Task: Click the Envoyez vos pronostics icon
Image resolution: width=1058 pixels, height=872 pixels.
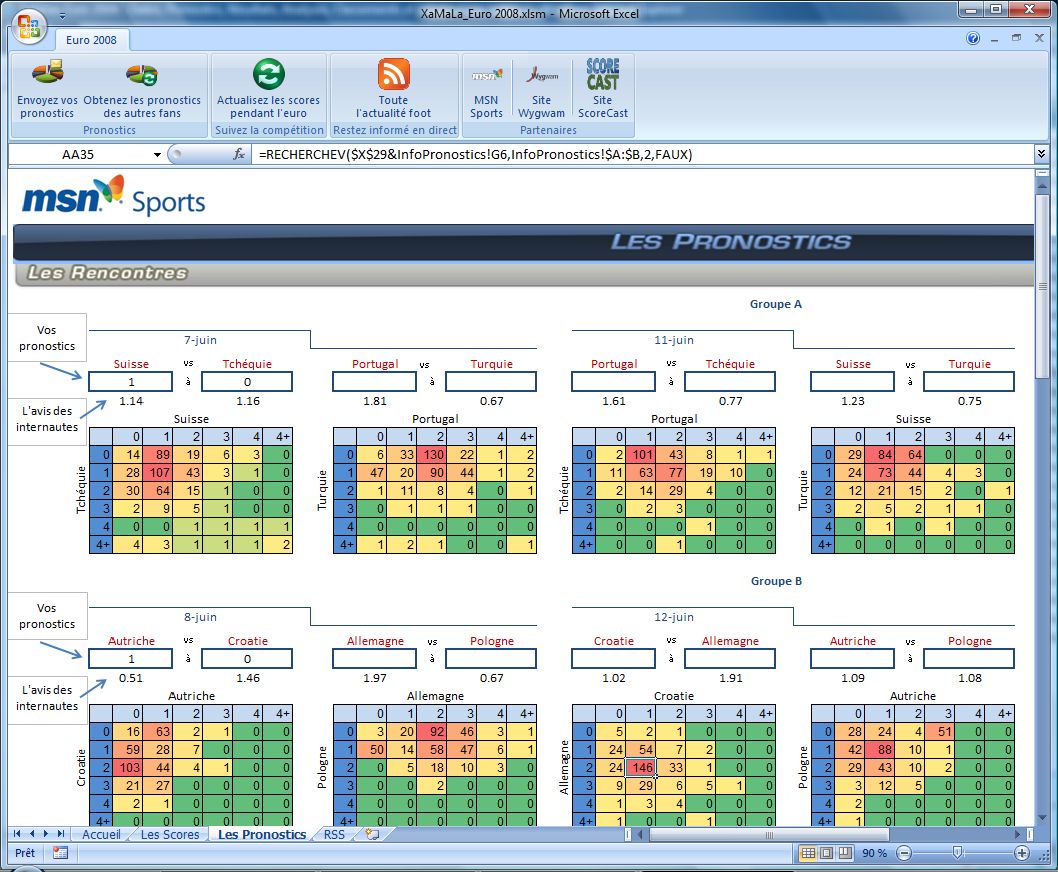Action: [x=47, y=74]
